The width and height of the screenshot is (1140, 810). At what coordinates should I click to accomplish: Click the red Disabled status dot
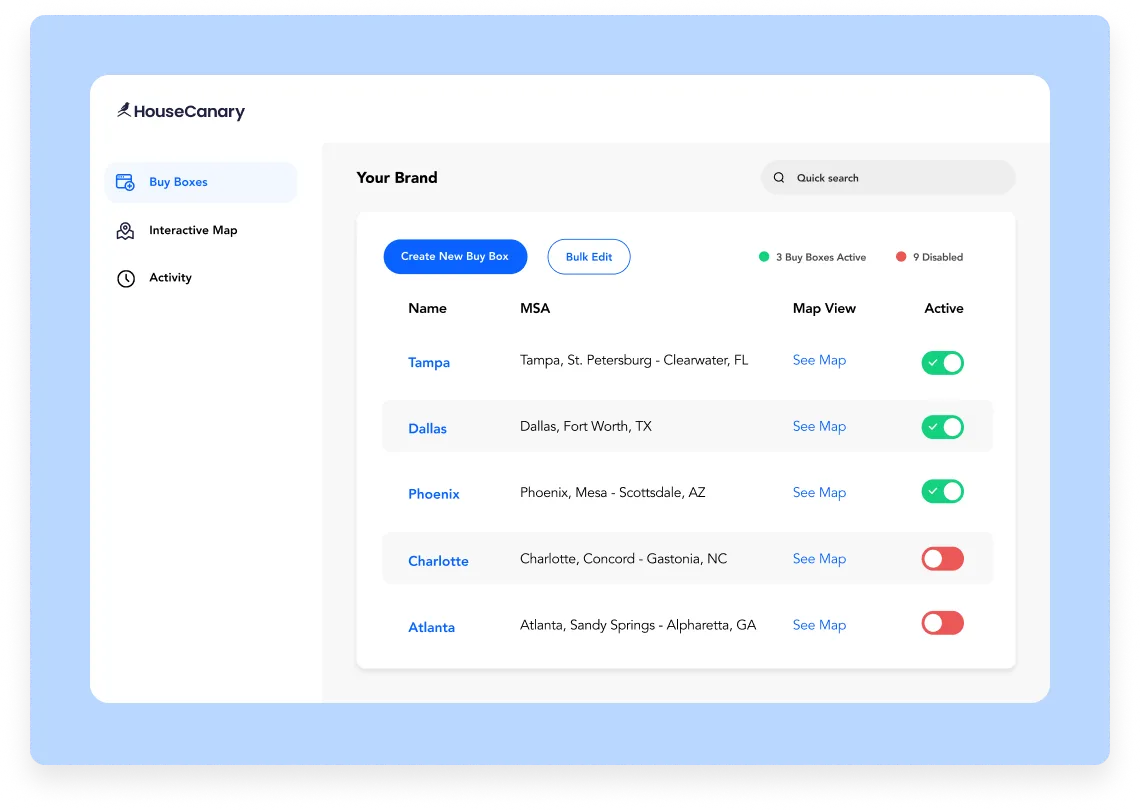(901, 257)
